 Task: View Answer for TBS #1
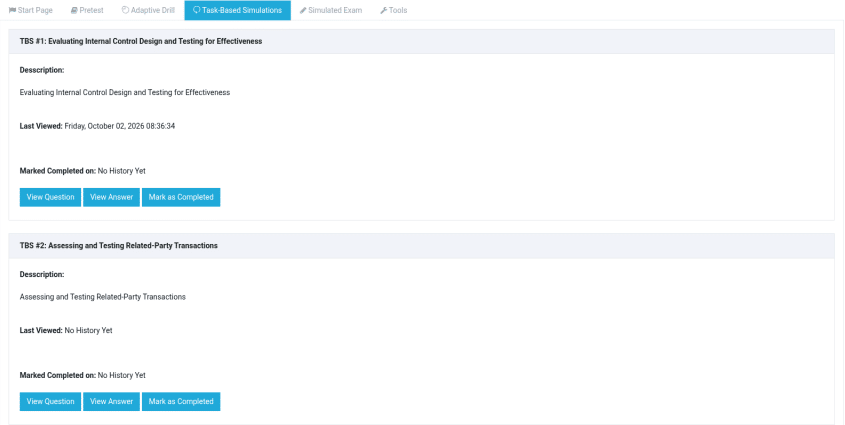(112, 197)
